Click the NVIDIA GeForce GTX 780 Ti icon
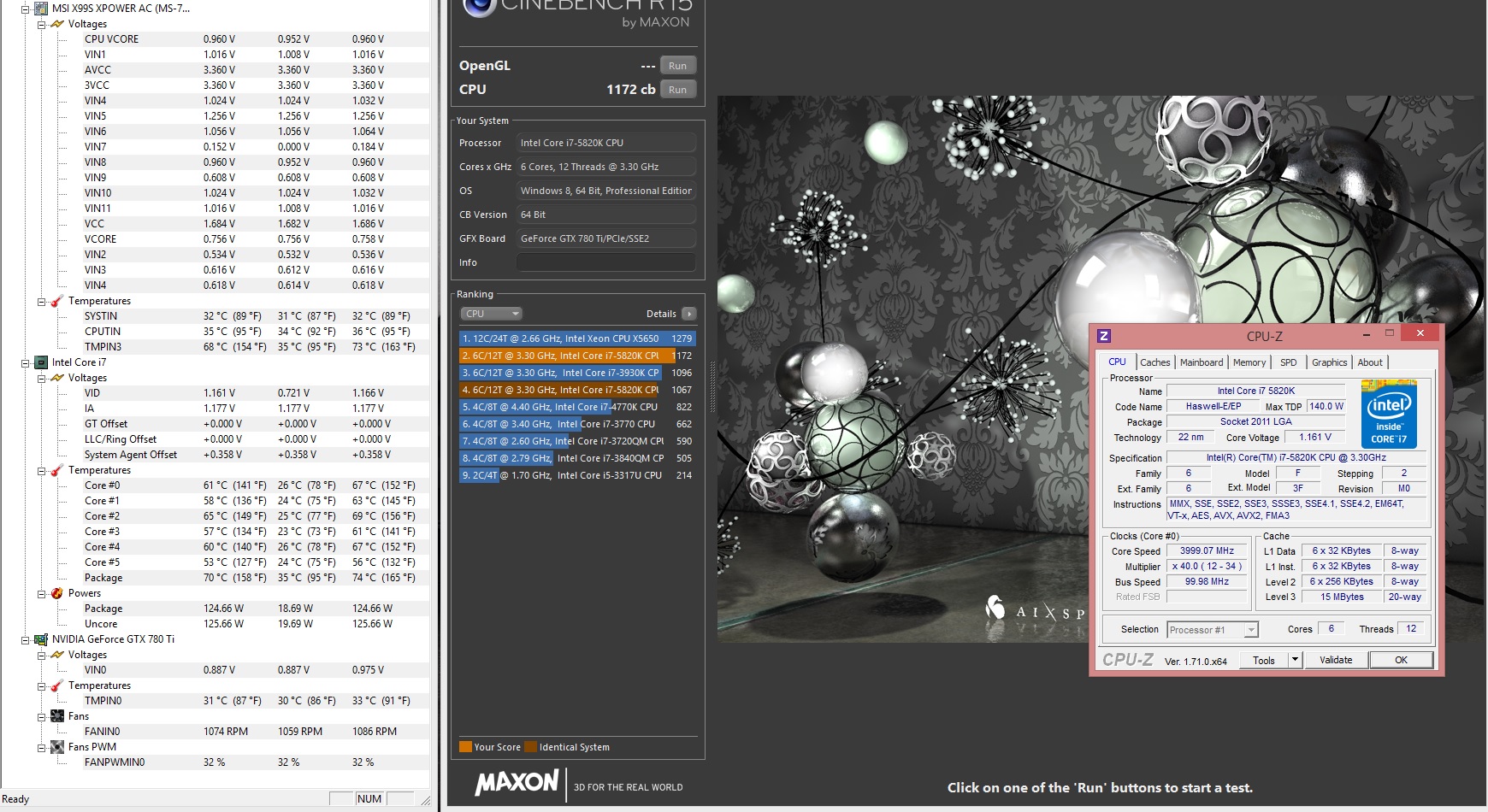 tap(41, 639)
